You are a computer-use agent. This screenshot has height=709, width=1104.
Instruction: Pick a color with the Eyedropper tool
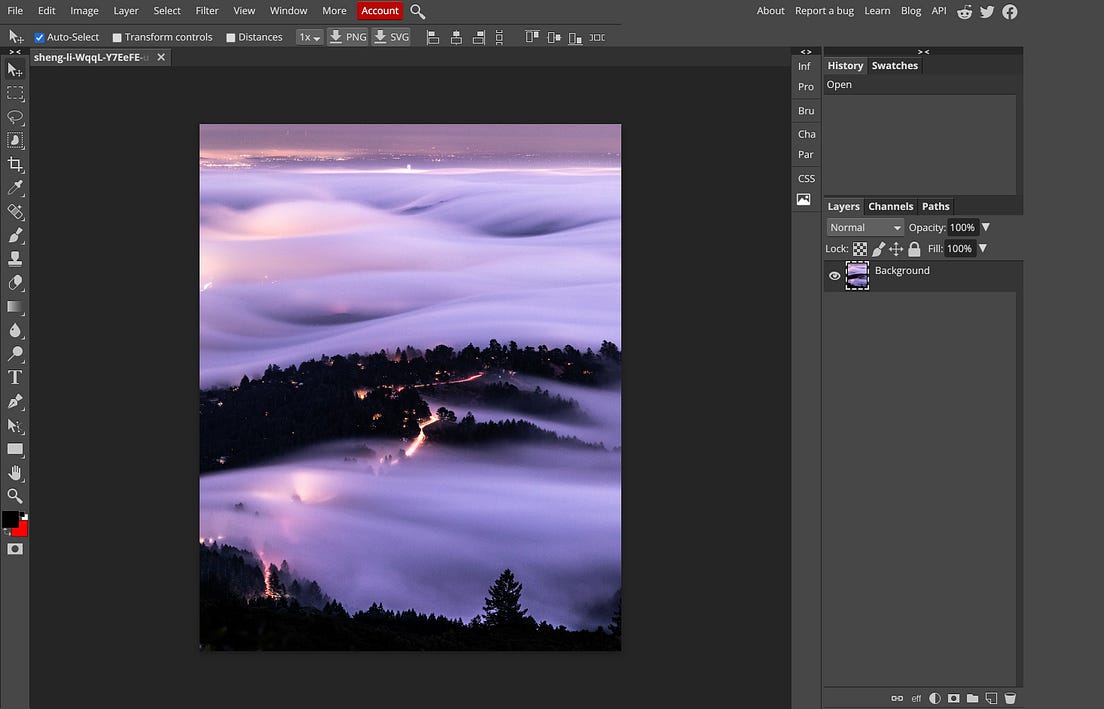point(15,187)
